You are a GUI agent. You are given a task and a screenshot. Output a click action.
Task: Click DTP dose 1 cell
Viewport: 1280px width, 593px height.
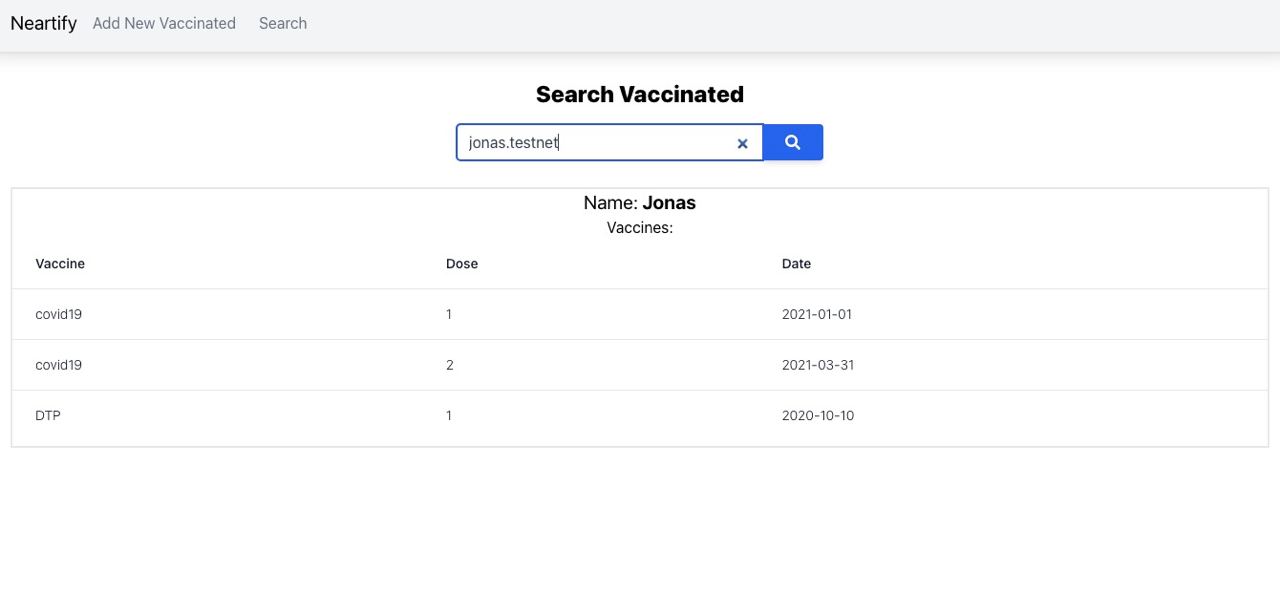point(449,415)
